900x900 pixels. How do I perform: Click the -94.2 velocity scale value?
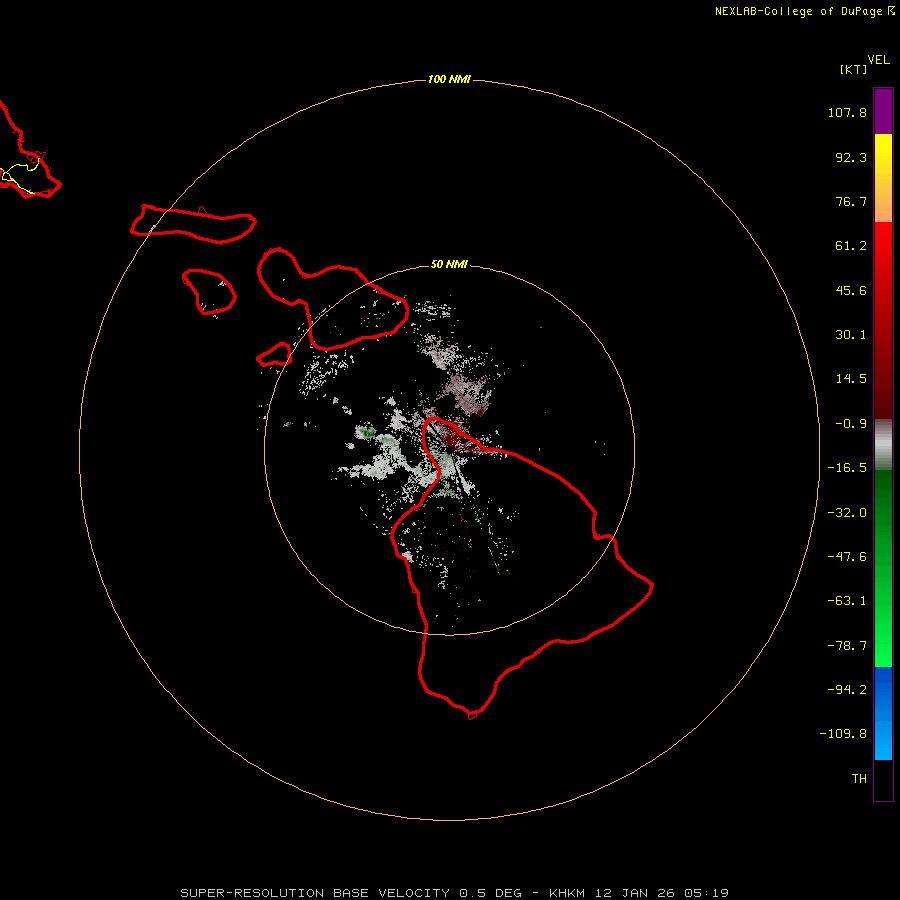(847, 690)
